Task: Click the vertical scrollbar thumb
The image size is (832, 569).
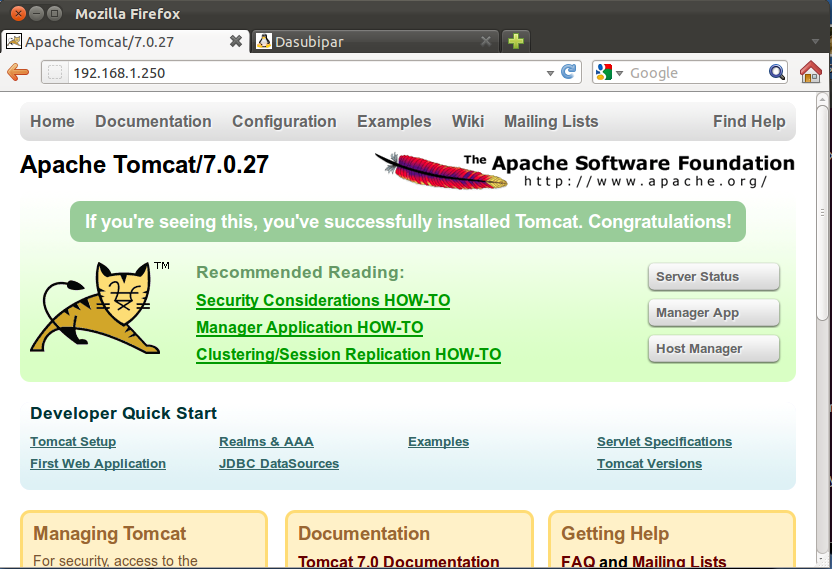Action: click(822, 212)
